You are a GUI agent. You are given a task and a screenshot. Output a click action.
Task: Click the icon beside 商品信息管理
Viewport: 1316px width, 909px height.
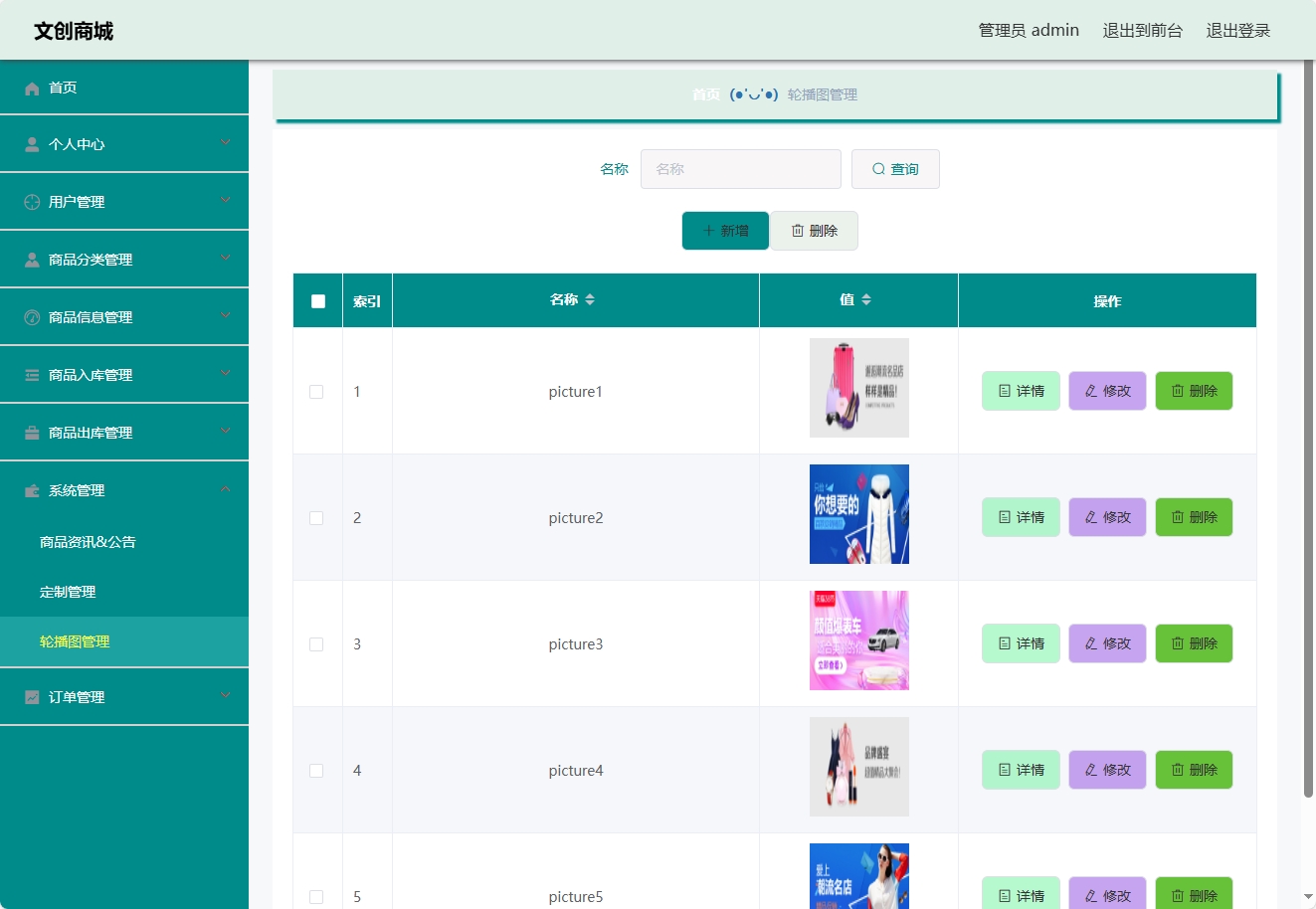pyautogui.click(x=32, y=318)
